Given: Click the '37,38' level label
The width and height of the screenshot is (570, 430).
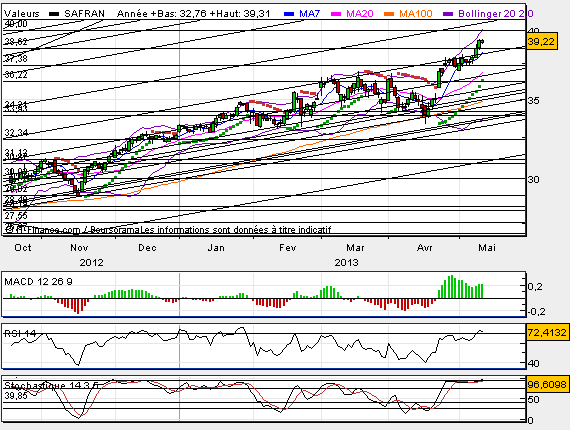Looking at the screenshot, I should [16, 58].
